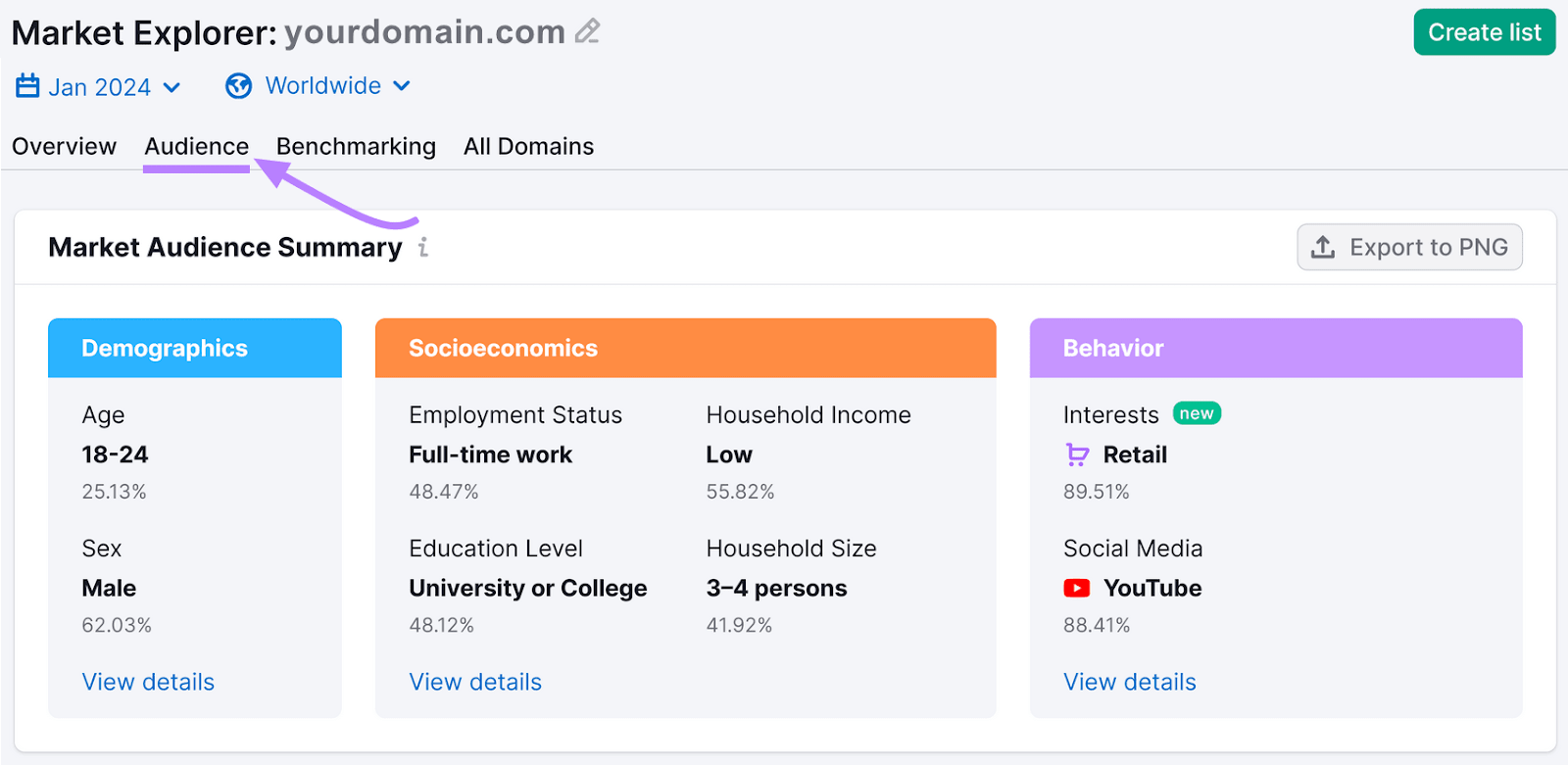The image size is (1568, 765).
Task: Open the Benchmarking tab
Action: click(356, 146)
